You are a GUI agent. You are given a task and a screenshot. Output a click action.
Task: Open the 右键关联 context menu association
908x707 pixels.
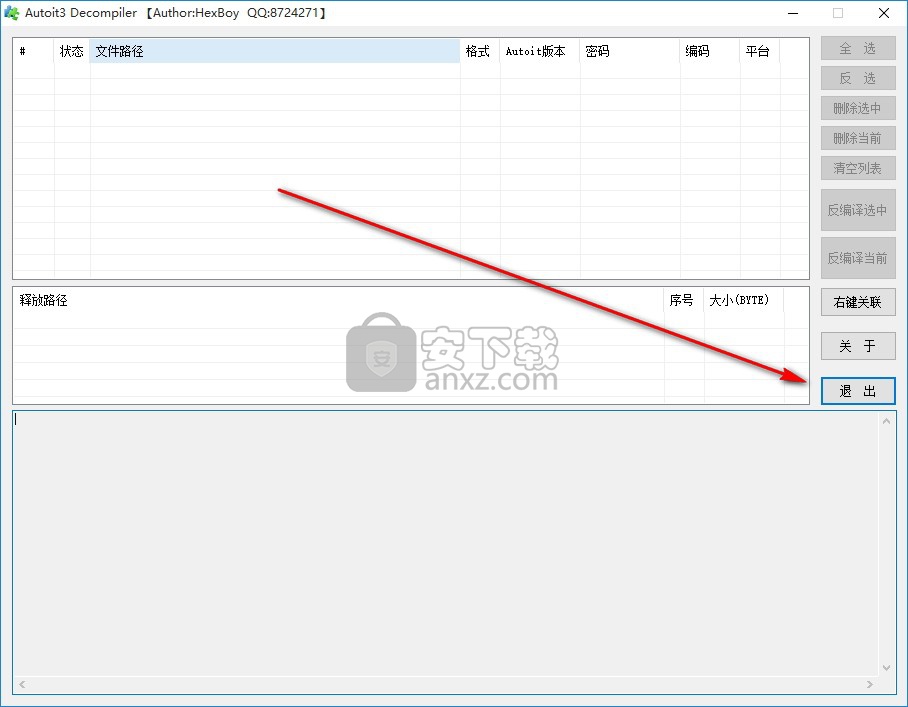point(858,302)
